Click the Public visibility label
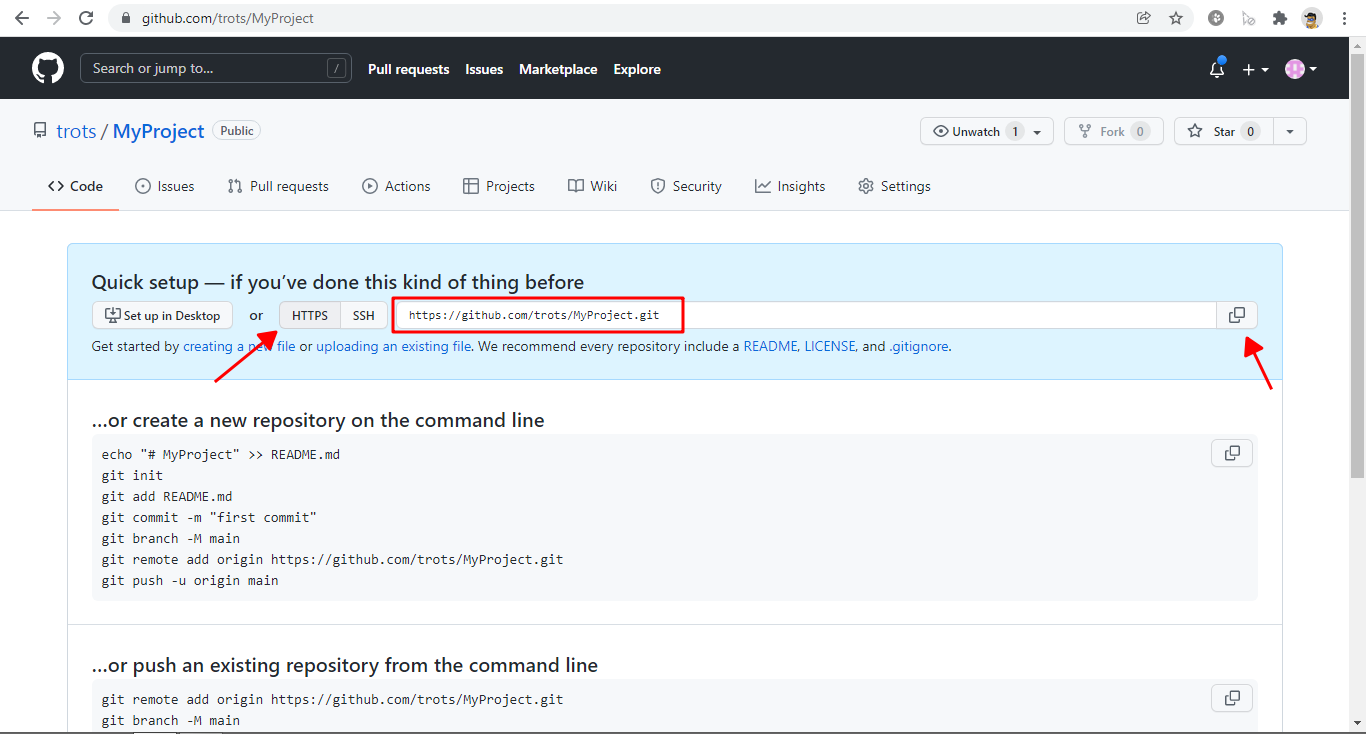This screenshot has height=734, width=1366. (x=237, y=131)
